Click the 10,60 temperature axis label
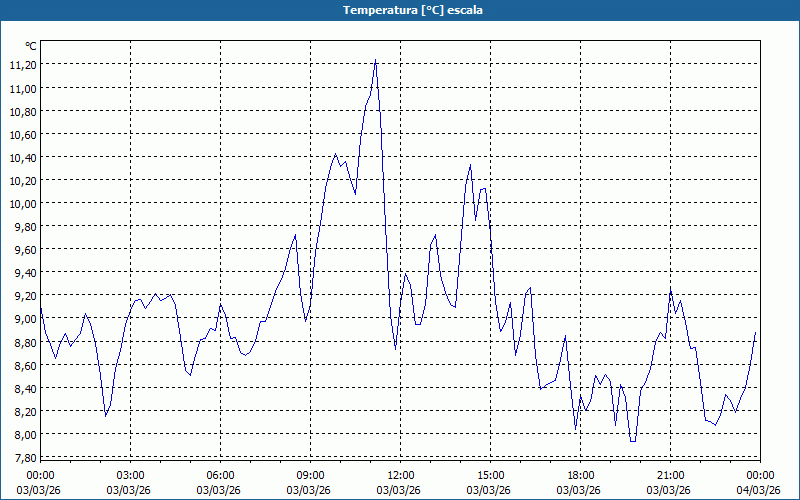Screen dimensions: 800x500 pos(22,134)
